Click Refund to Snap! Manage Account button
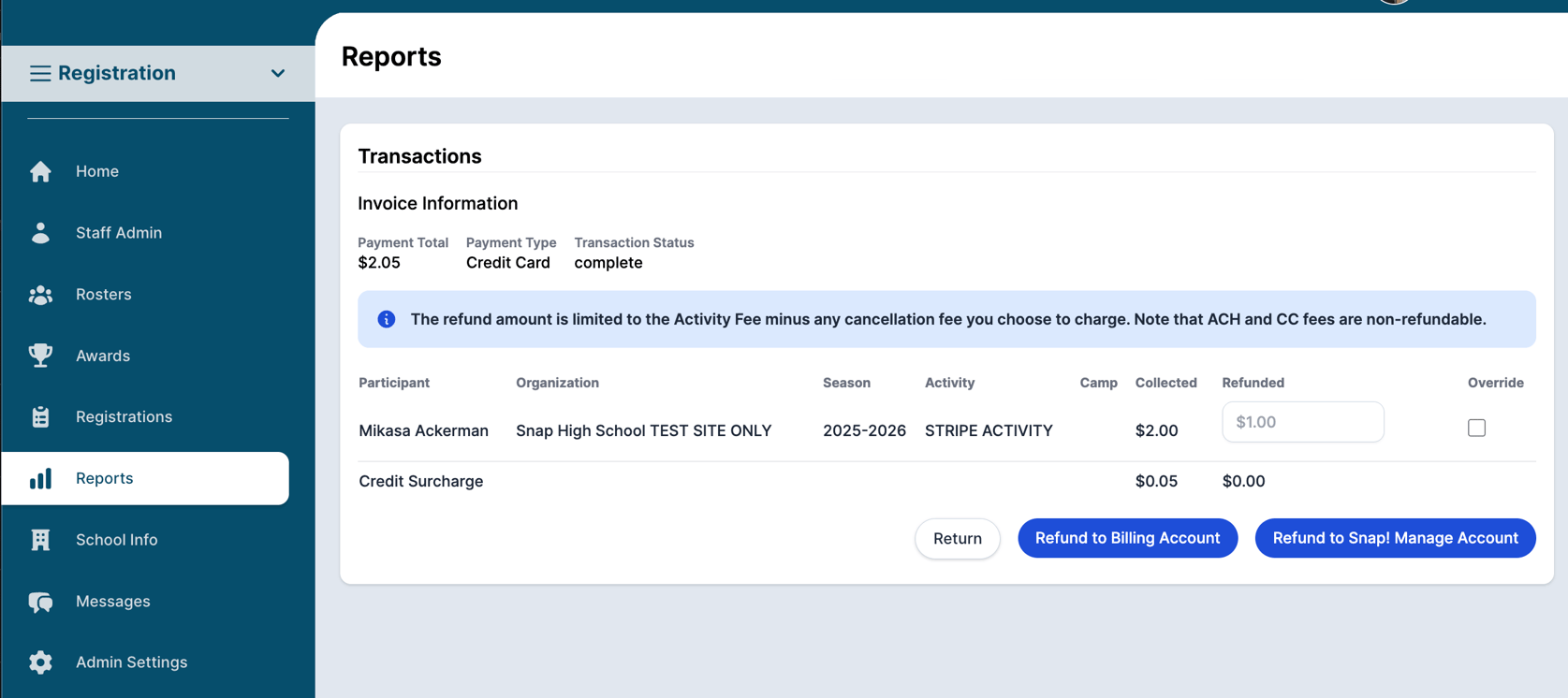This screenshot has width=1568, height=698. (x=1395, y=538)
